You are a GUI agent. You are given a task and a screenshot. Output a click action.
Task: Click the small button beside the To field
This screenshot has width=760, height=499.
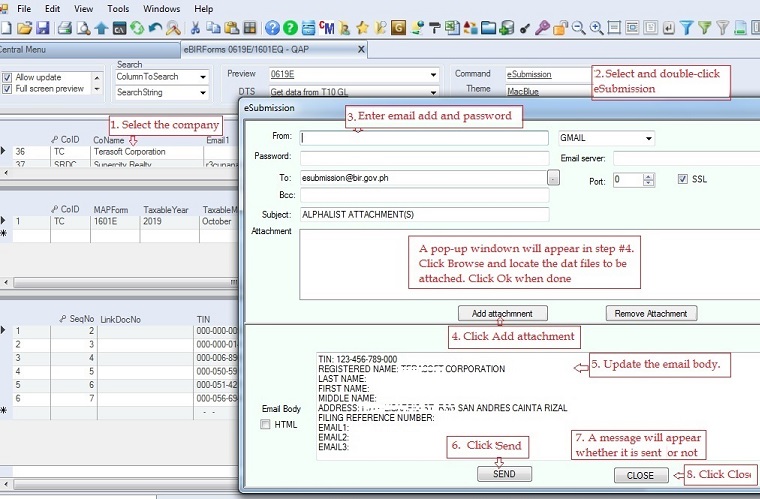553,178
